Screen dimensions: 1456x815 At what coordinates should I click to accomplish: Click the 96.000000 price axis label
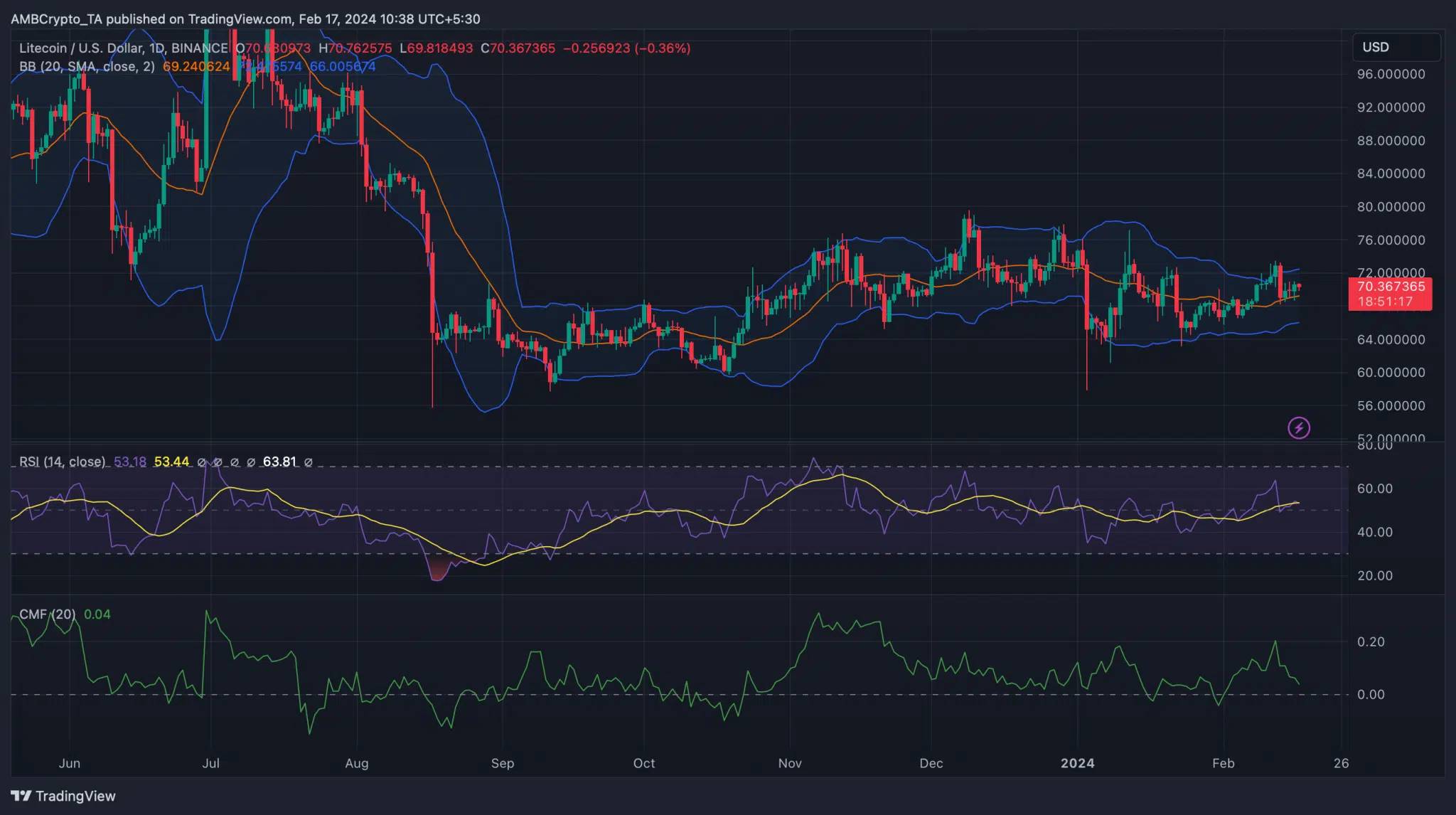point(1391,74)
